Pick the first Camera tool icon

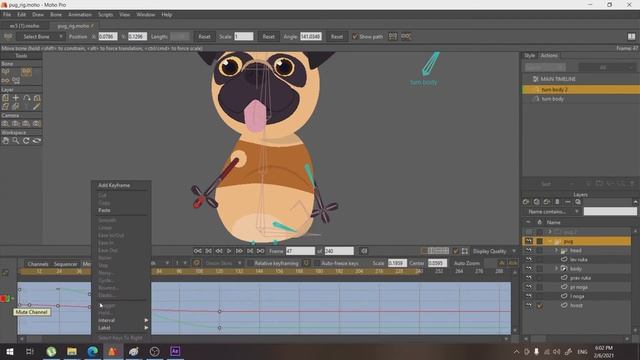(x=6, y=124)
